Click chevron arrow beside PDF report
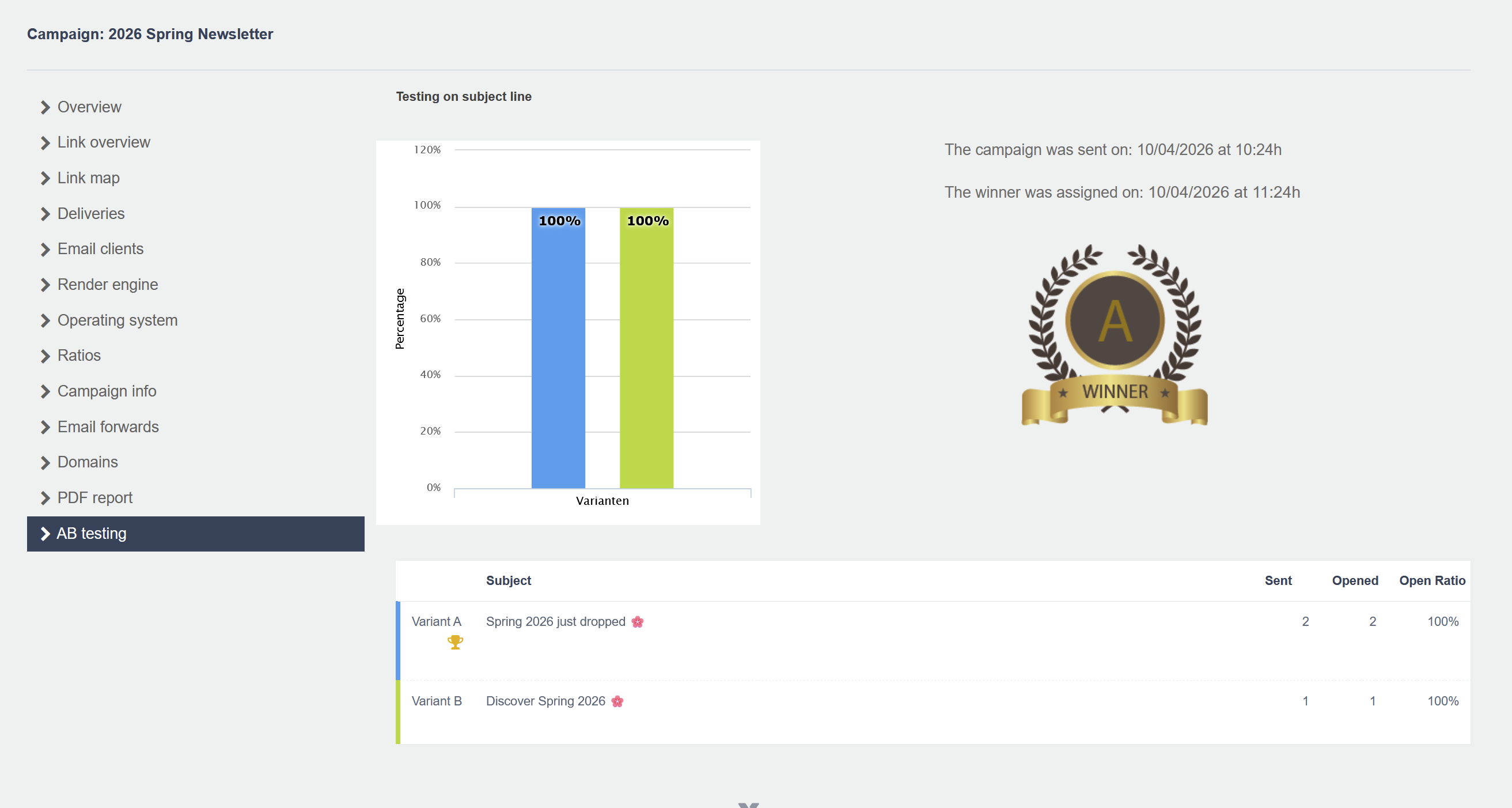This screenshot has width=1512, height=808. point(45,498)
